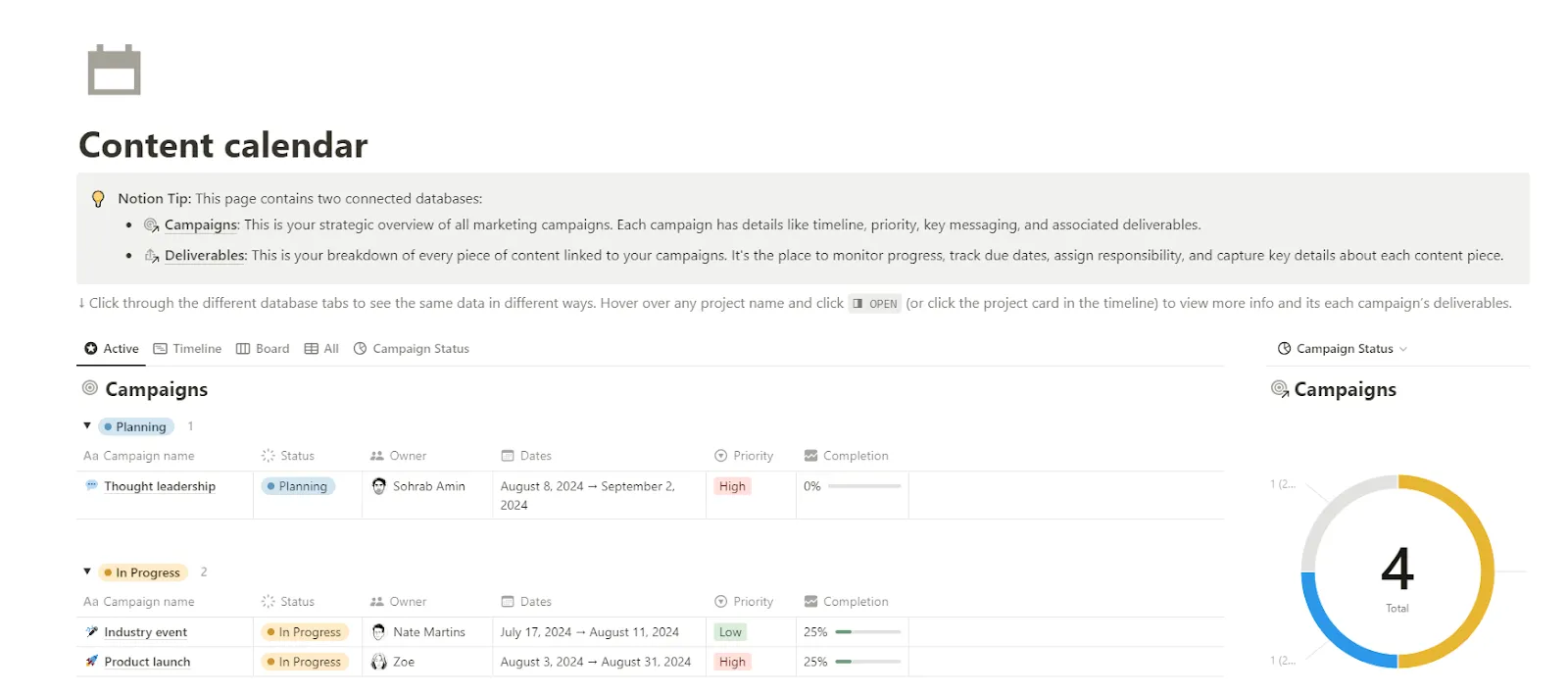This screenshot has height=694, width=1568.
Task: Click the Deliverables link icon in the tip callout
Action: pos(152,256)
